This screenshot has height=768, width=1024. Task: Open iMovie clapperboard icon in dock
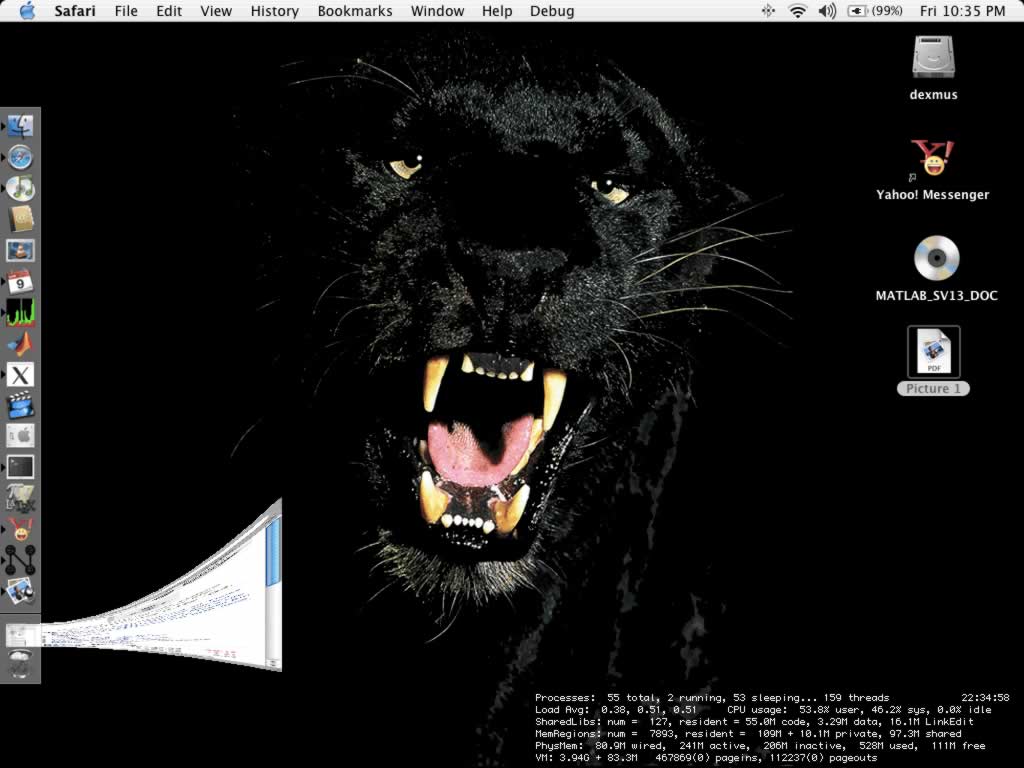[x=20, y=406]
